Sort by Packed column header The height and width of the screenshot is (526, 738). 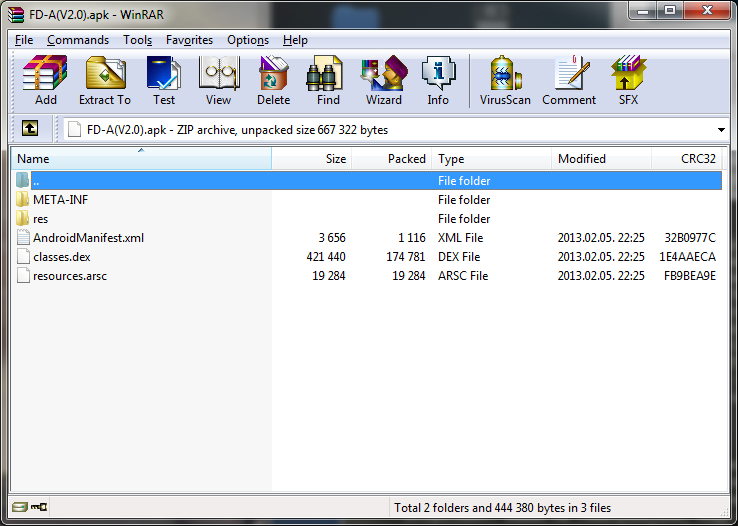(392, 159)
